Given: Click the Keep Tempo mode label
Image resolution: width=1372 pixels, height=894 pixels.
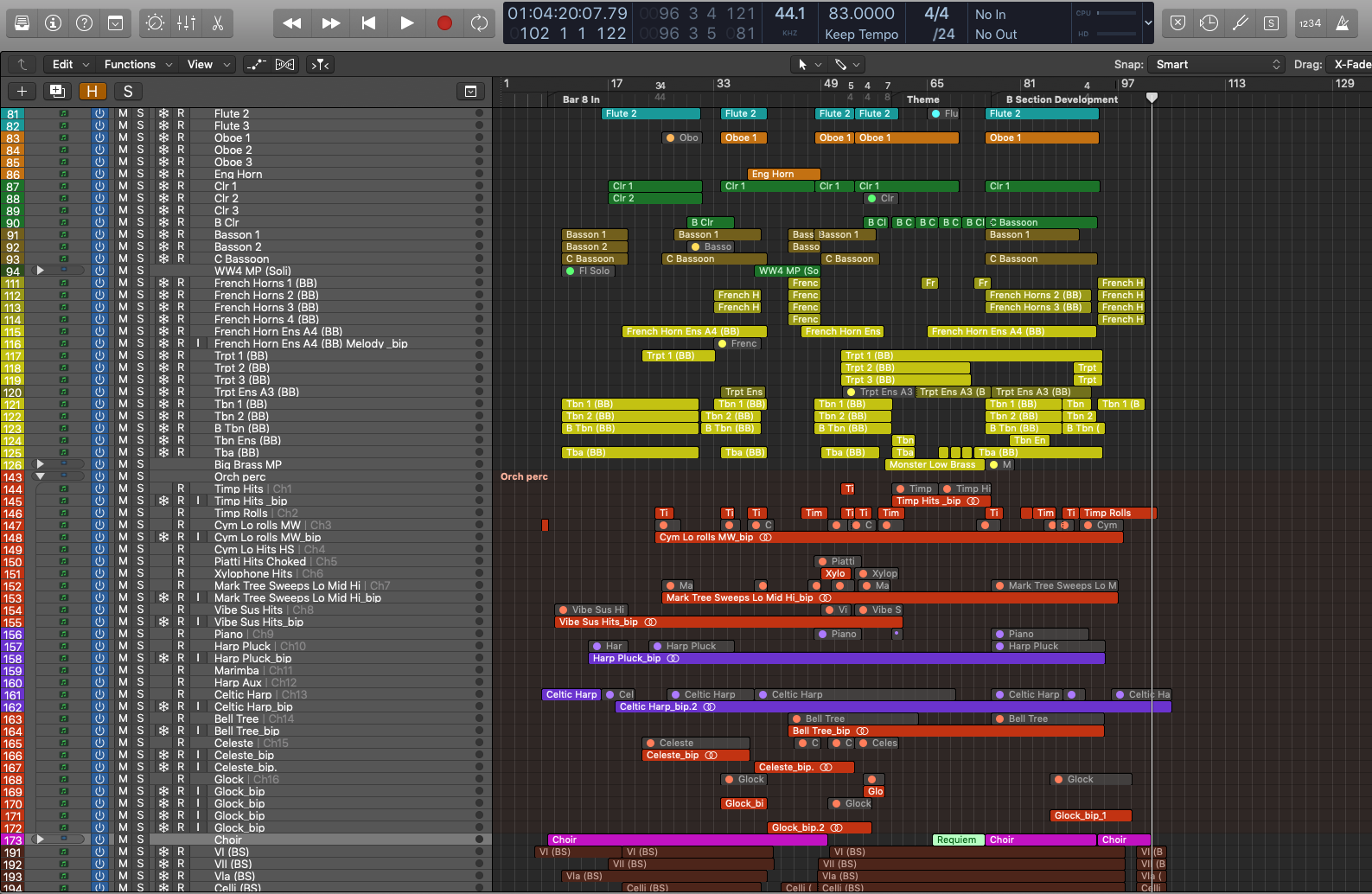Looking at the screenshot, I should tap(861, 35).
